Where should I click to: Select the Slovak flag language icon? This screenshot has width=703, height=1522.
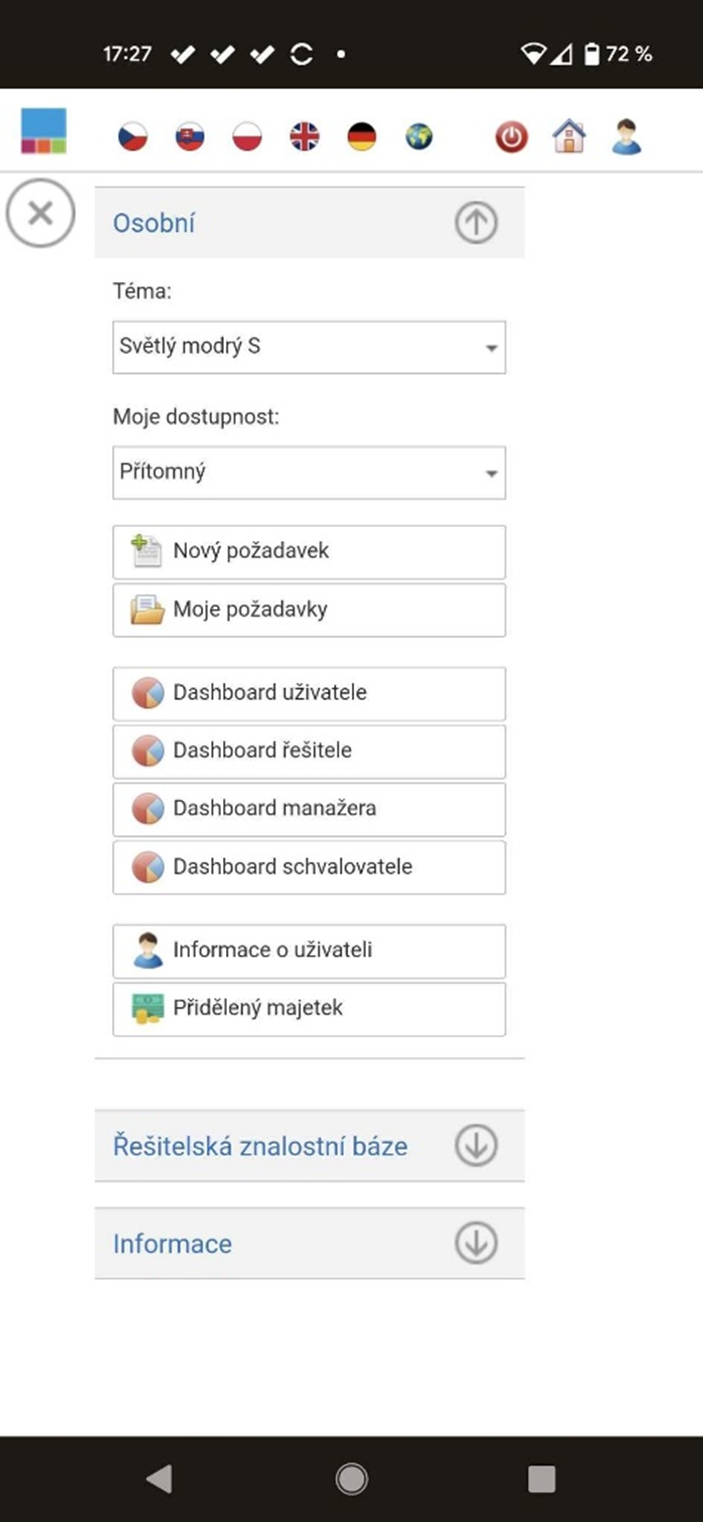(190, 136)
